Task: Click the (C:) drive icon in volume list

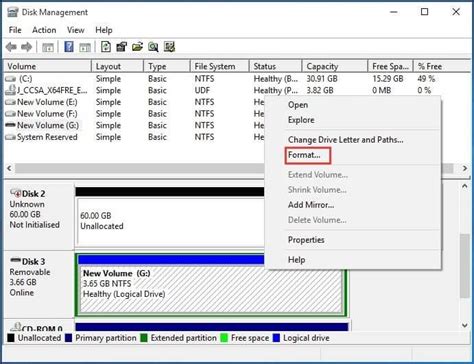Action: pyautogui.click(x=10, y=79)
